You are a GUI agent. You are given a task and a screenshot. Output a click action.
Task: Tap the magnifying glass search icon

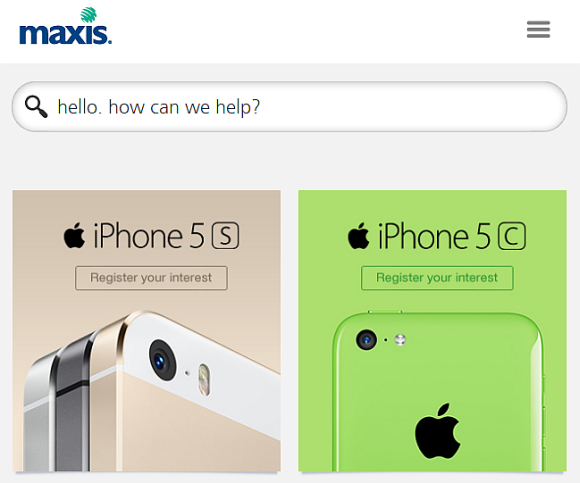click(36, 107)
